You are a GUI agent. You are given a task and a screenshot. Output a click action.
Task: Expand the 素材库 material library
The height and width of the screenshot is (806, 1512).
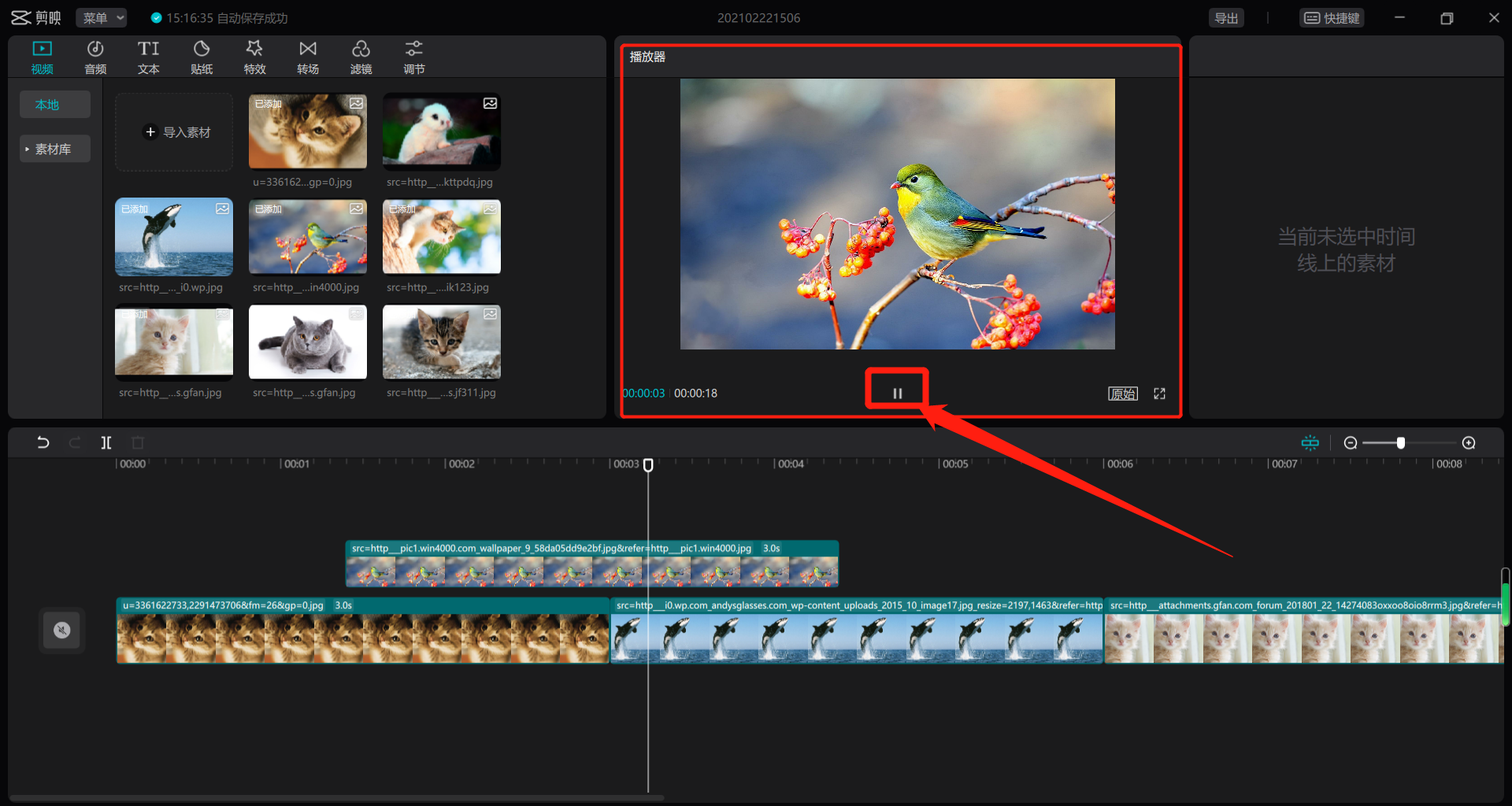pyautogui.click(x=54, y=149)
